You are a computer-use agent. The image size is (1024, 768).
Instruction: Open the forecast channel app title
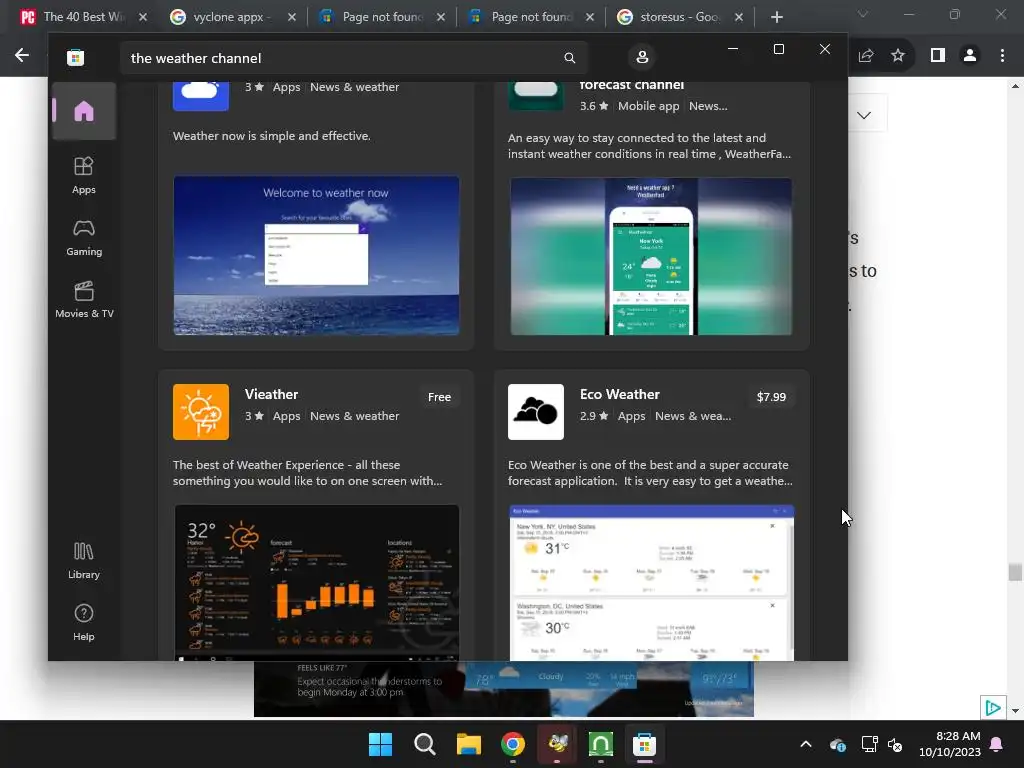coord(632,86)
